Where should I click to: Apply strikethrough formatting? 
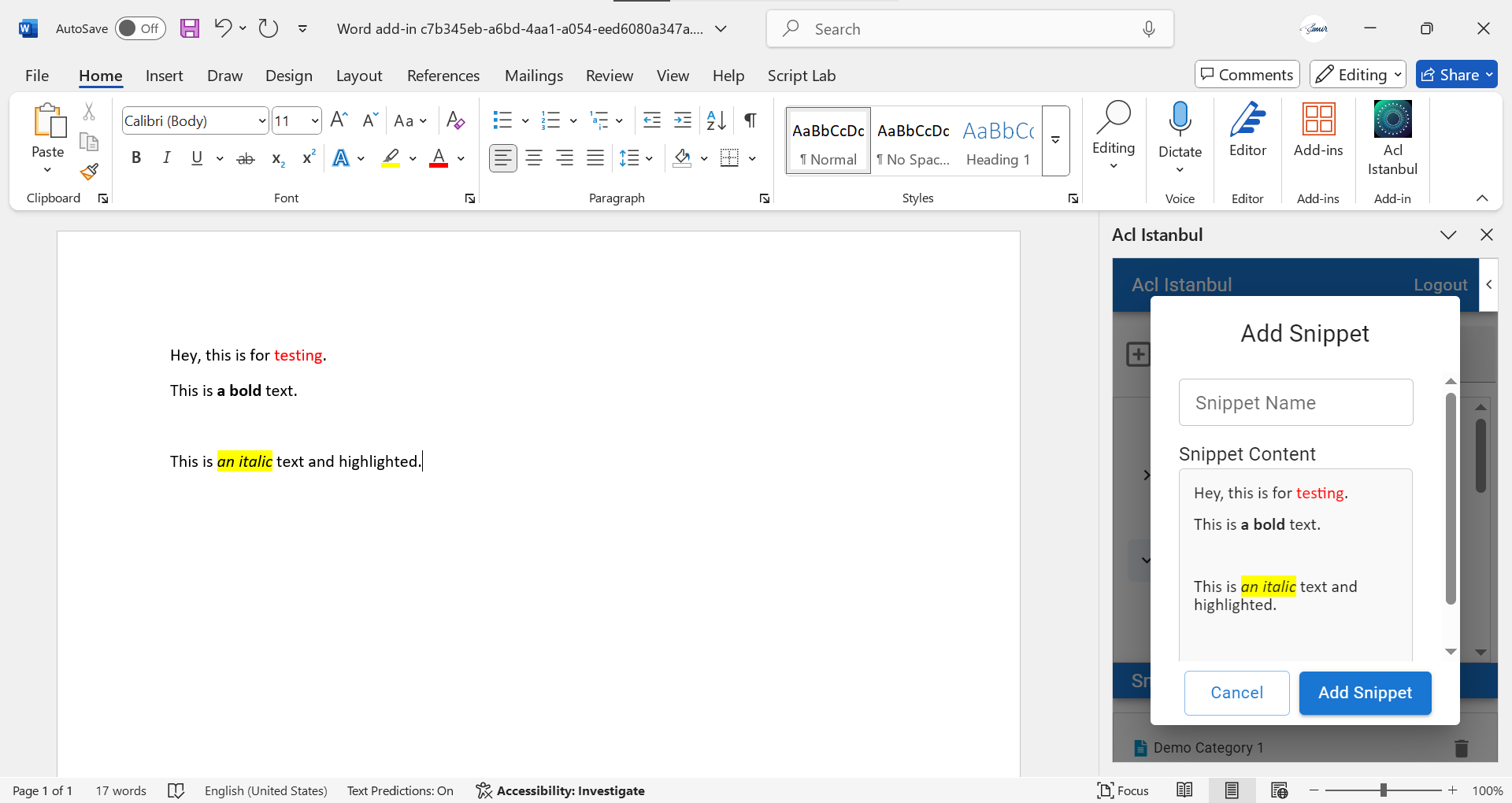[x=246, y=159]
